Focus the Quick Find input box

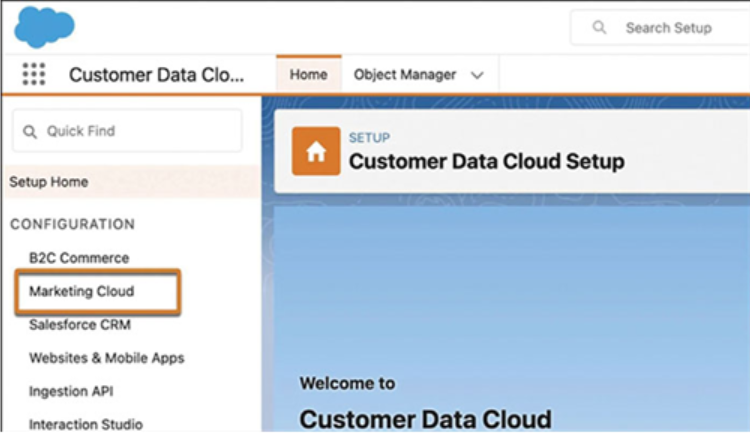click(127, 131)
